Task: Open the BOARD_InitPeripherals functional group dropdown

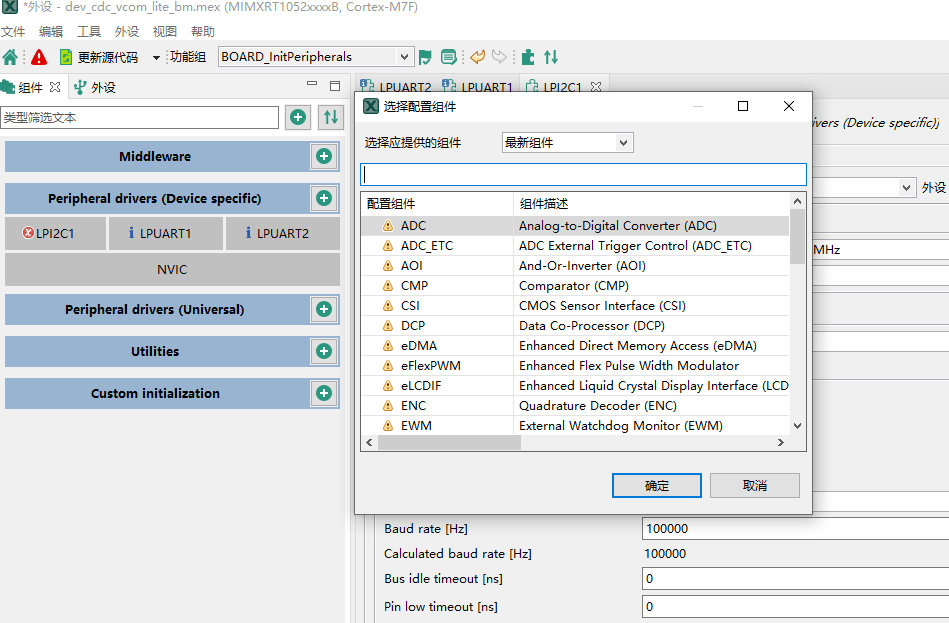Action: 315,56
